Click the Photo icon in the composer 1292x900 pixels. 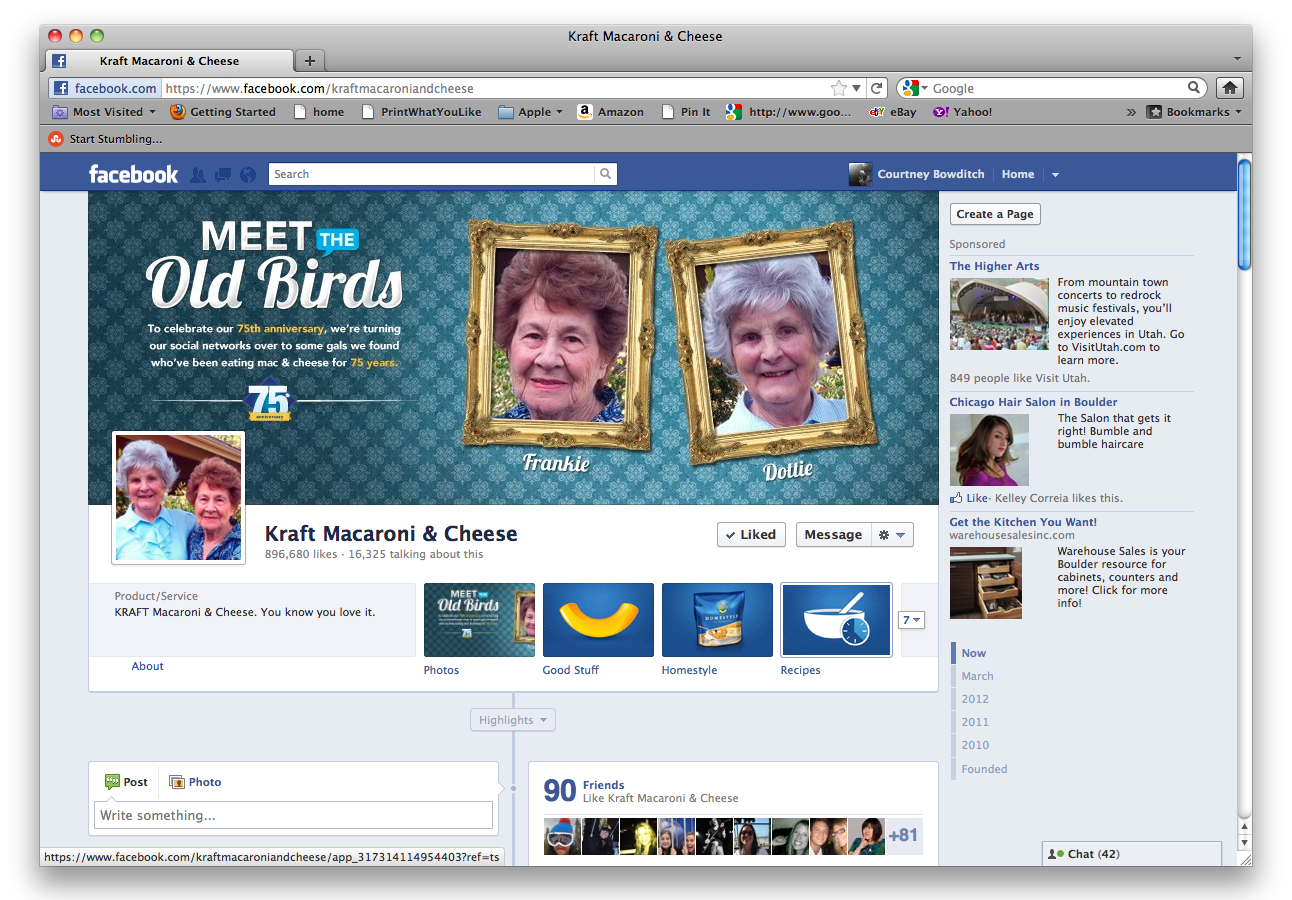(x=177, y=782)
